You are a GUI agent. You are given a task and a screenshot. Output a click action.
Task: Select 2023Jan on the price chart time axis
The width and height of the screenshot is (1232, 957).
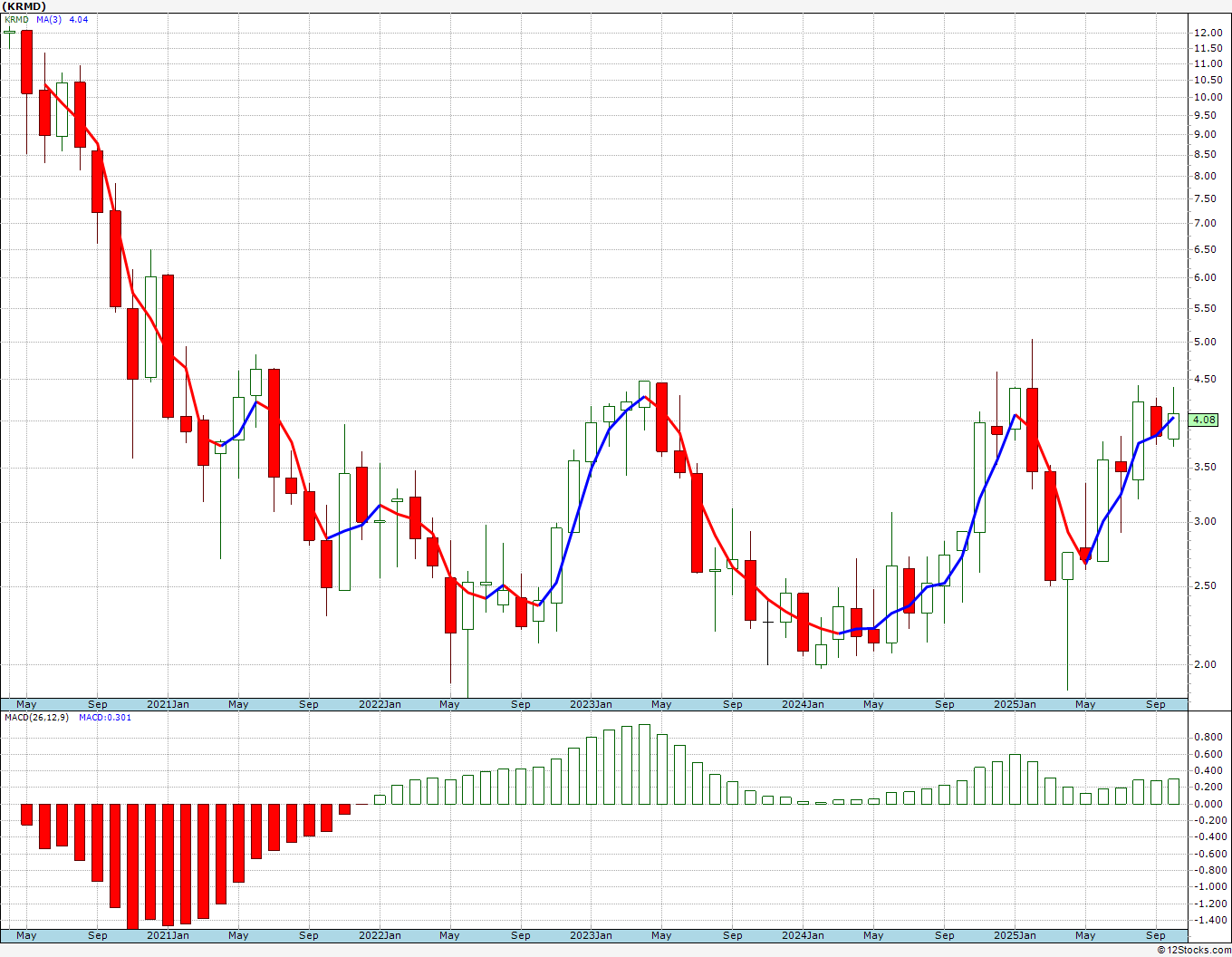click(x=591, y=704)
